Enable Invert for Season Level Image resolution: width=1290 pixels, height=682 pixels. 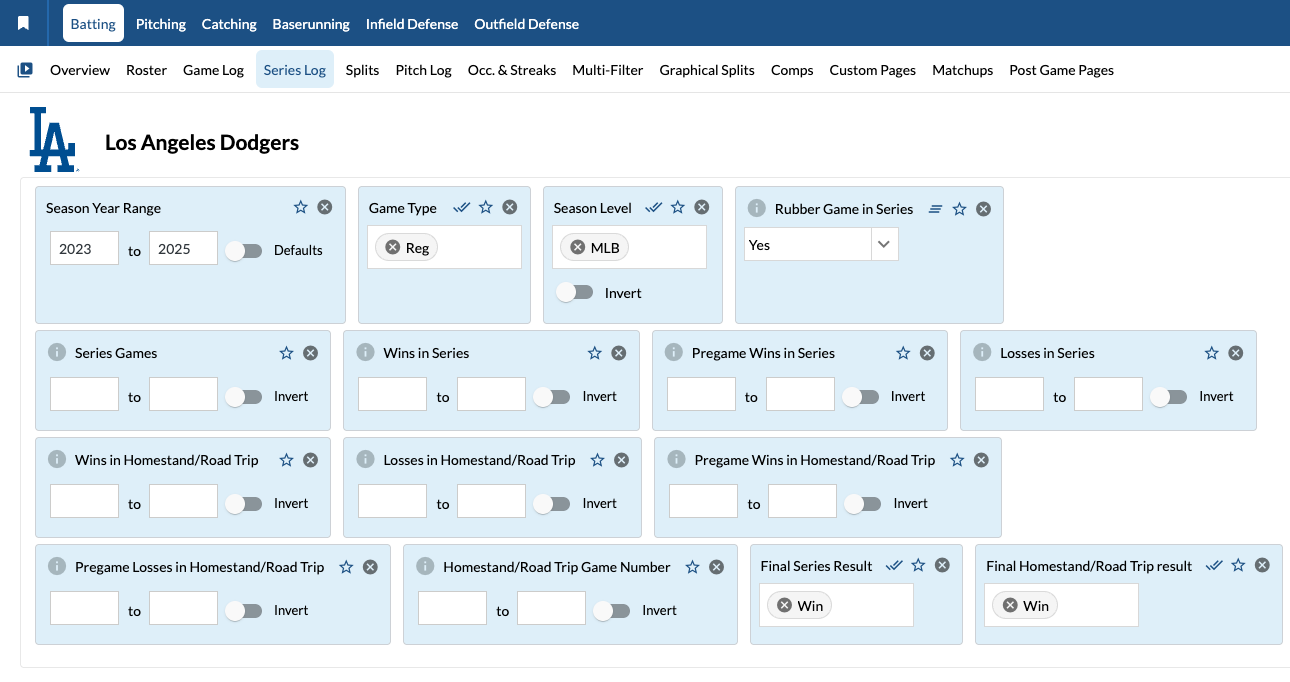(574, 293)
